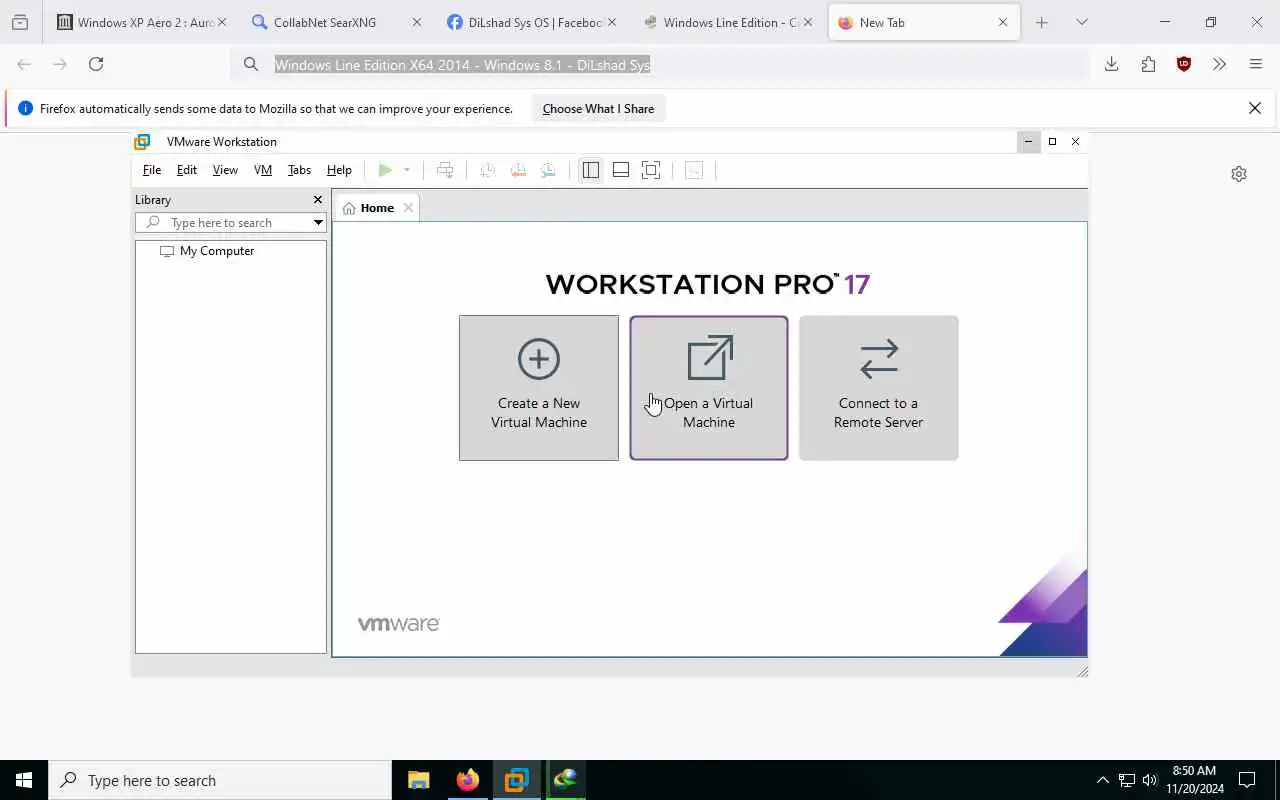Click the Unity mode toolbar icon
The image size is (1280, 800).
pyautogui.click(x=694, y=170)
